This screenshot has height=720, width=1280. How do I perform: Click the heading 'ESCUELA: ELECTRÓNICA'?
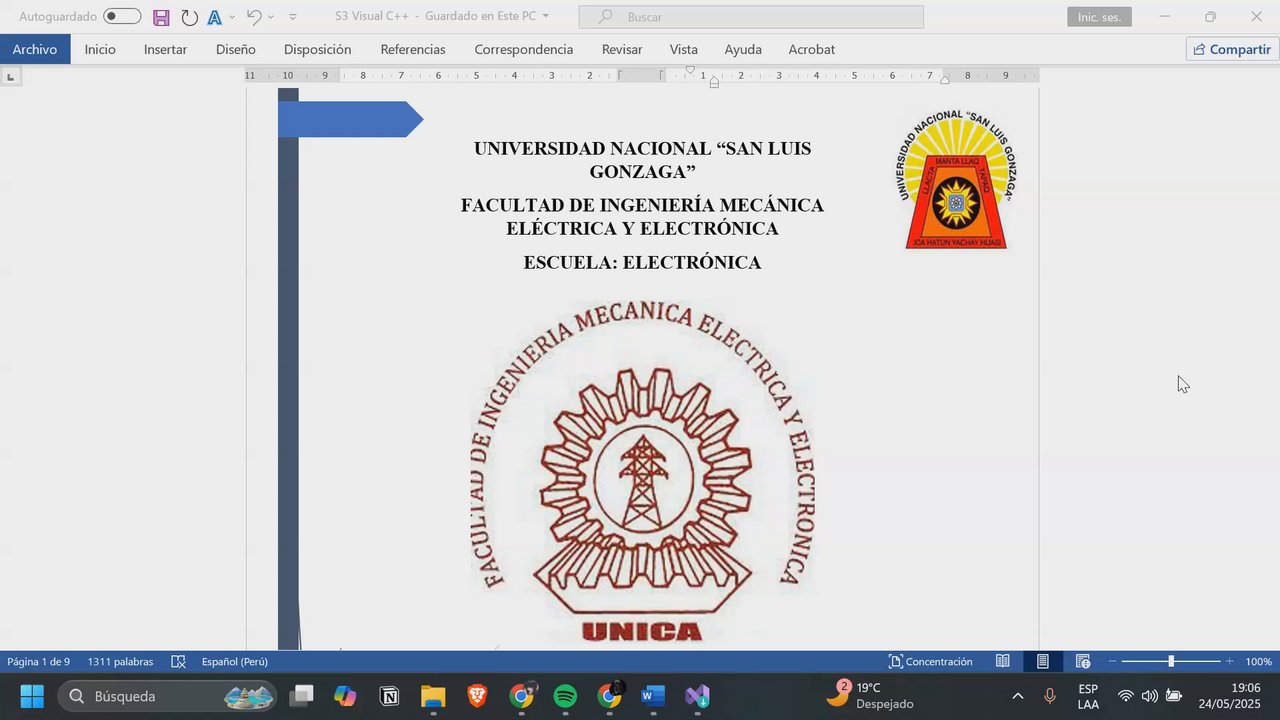point(642,262)
